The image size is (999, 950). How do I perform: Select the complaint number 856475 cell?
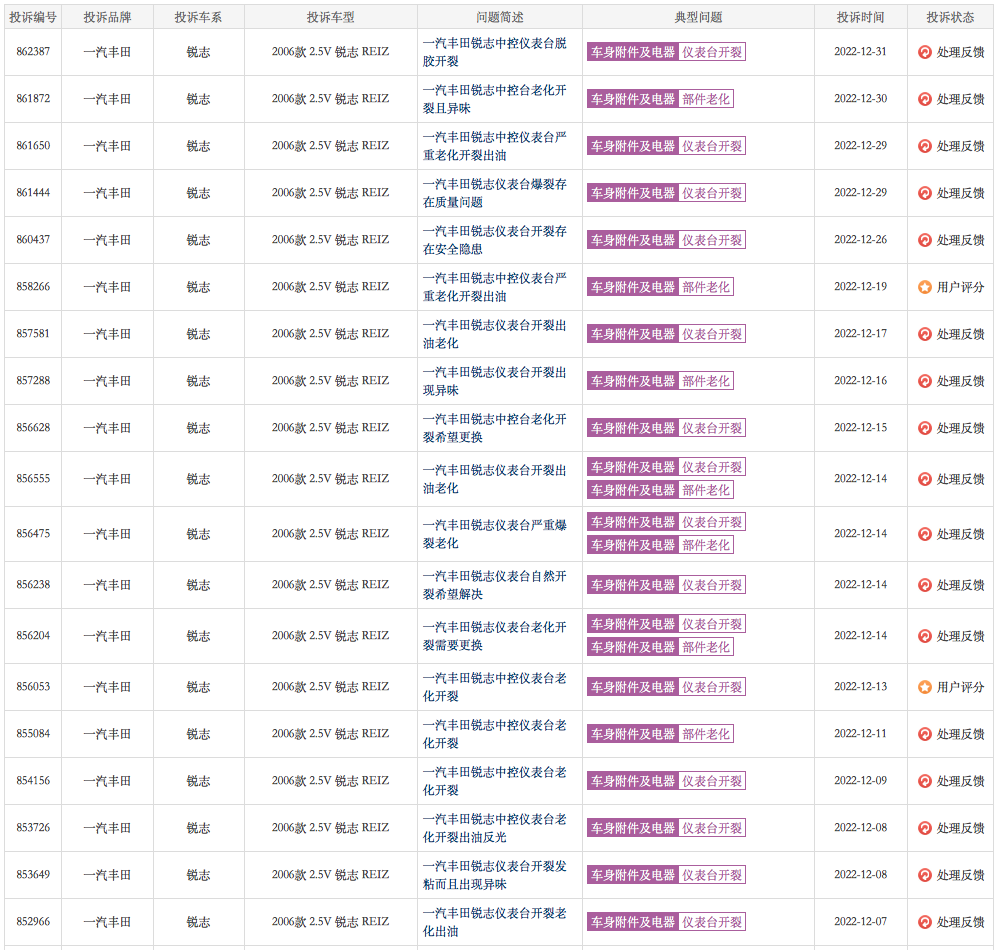tap(33, 534)
